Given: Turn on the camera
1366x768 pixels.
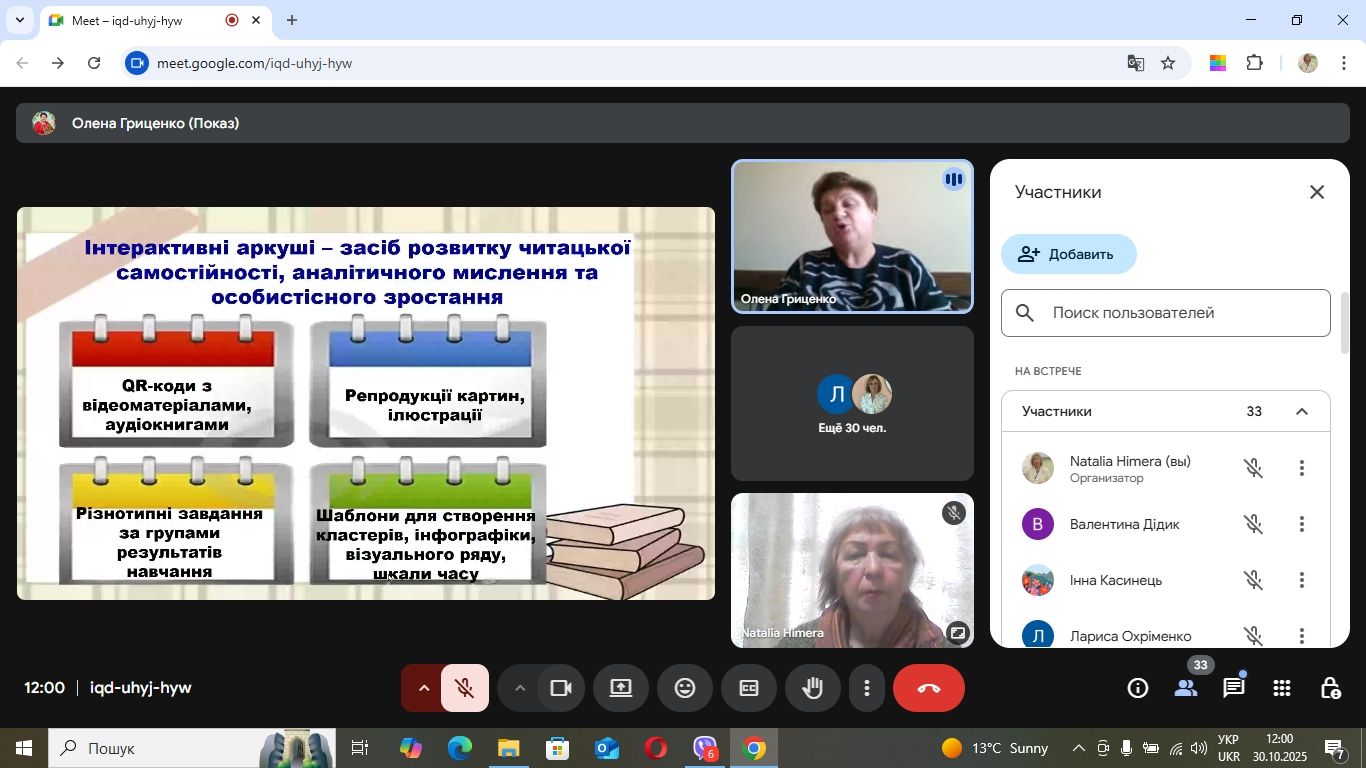Looking at the screenshot, I should coord(561,688).
